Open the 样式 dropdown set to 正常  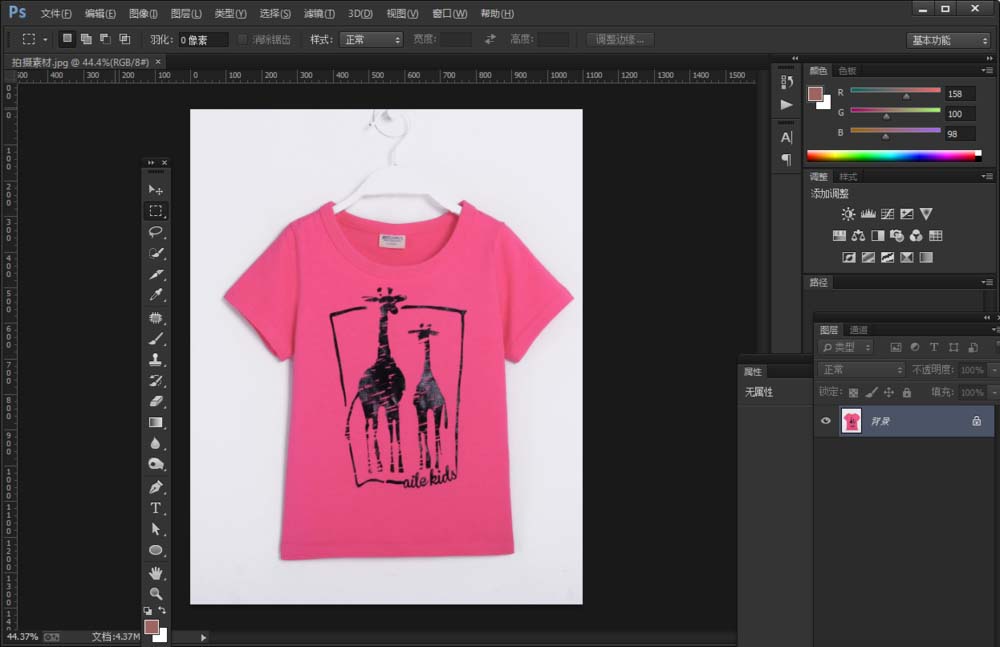[371, 40]
